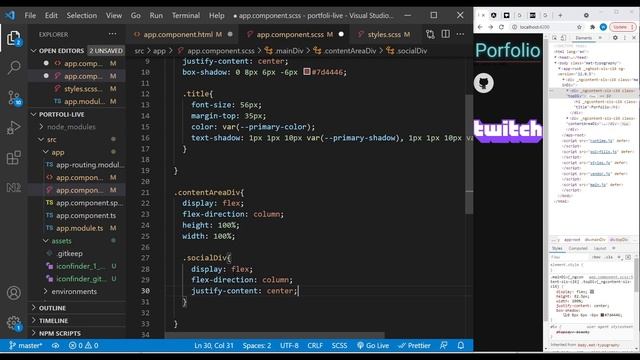Expand the node_modules folder
Viewport: 640px width, 360px height.
tap(71, 127)
